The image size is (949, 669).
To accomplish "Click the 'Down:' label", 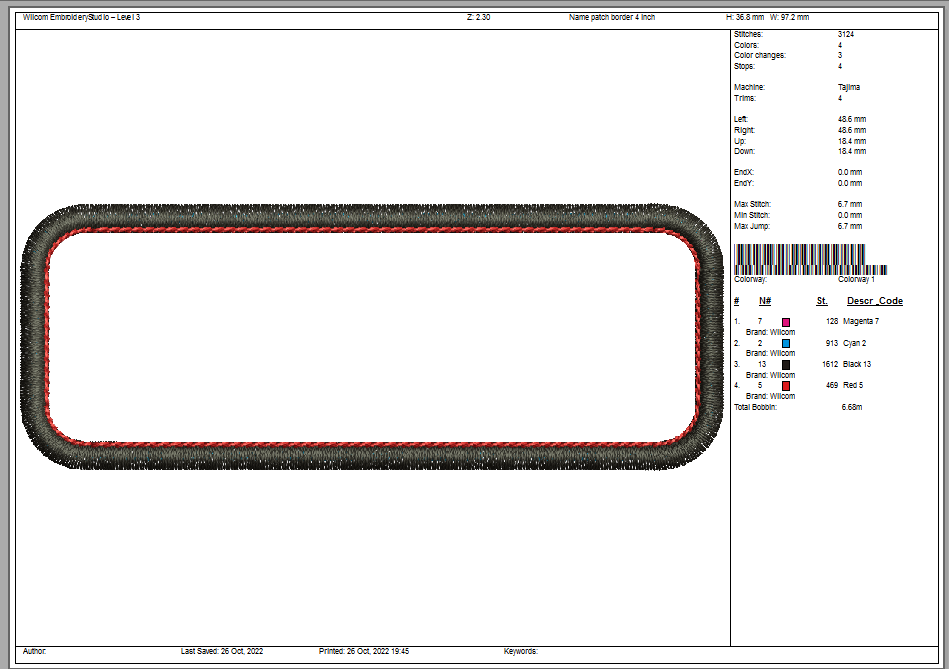I will point(744,151).
